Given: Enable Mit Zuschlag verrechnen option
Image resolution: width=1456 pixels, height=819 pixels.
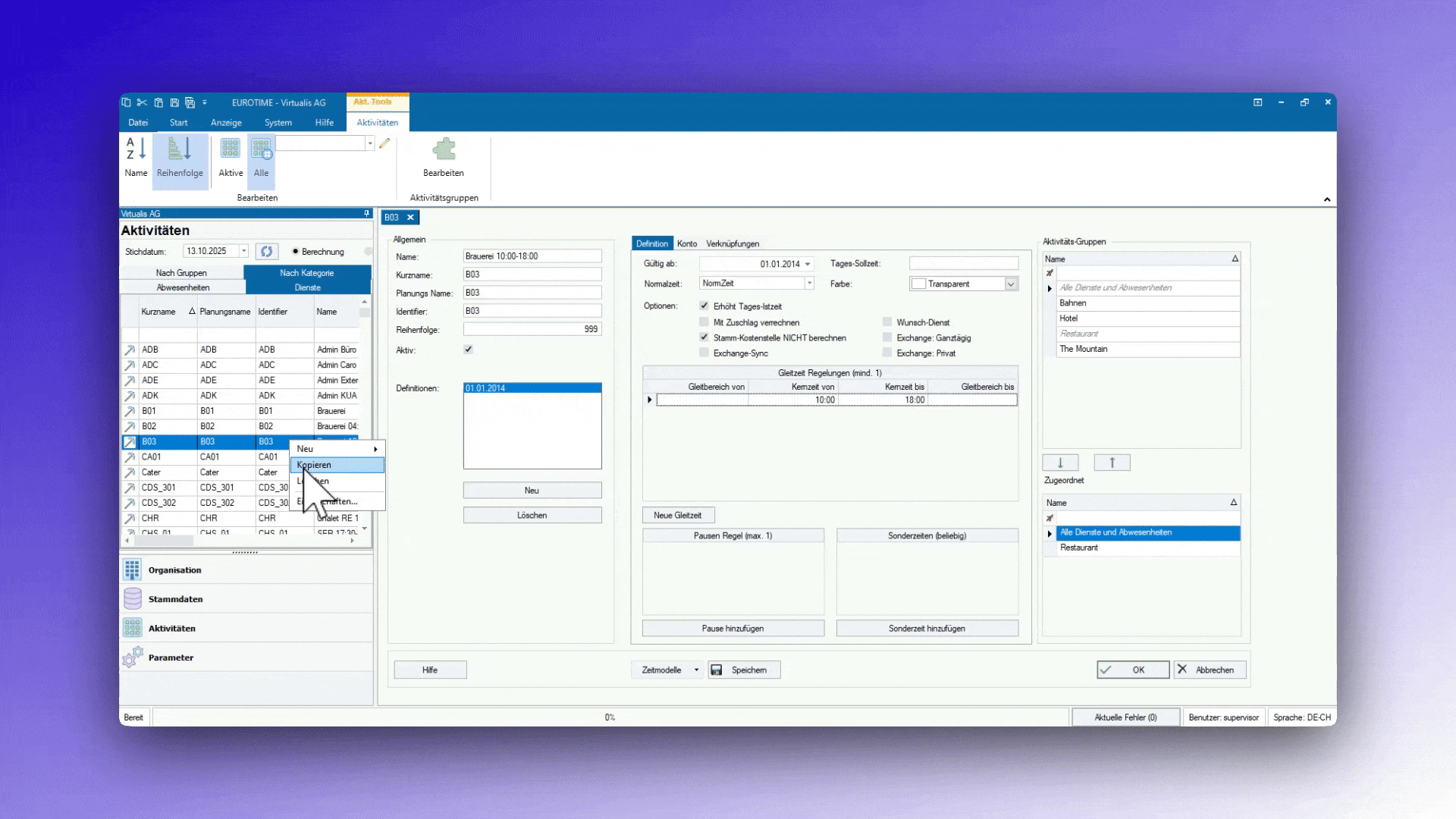Looking at the screenshot, I should [x=704, y=322].
